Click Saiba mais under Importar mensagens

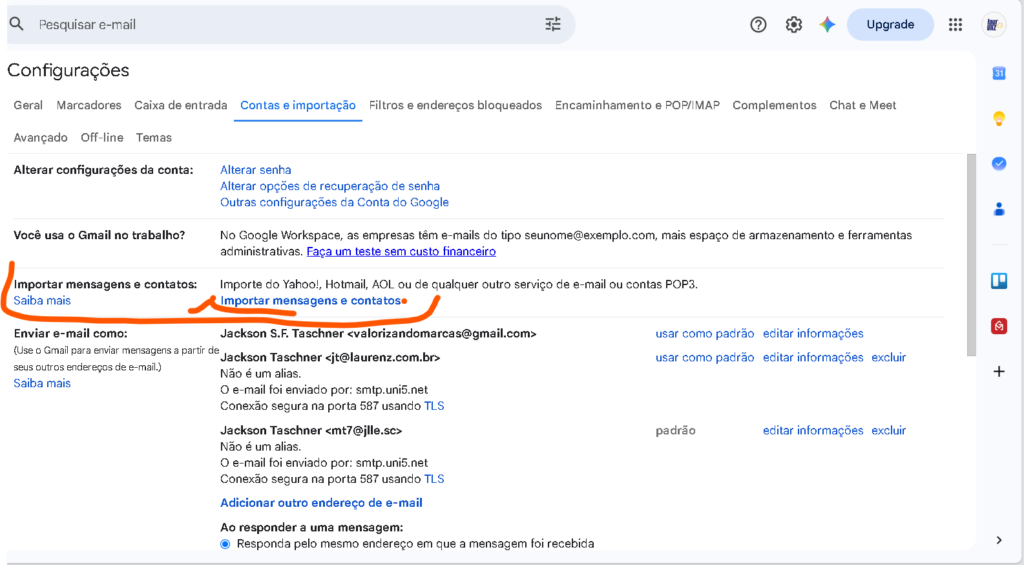click(x=42, y=300)
